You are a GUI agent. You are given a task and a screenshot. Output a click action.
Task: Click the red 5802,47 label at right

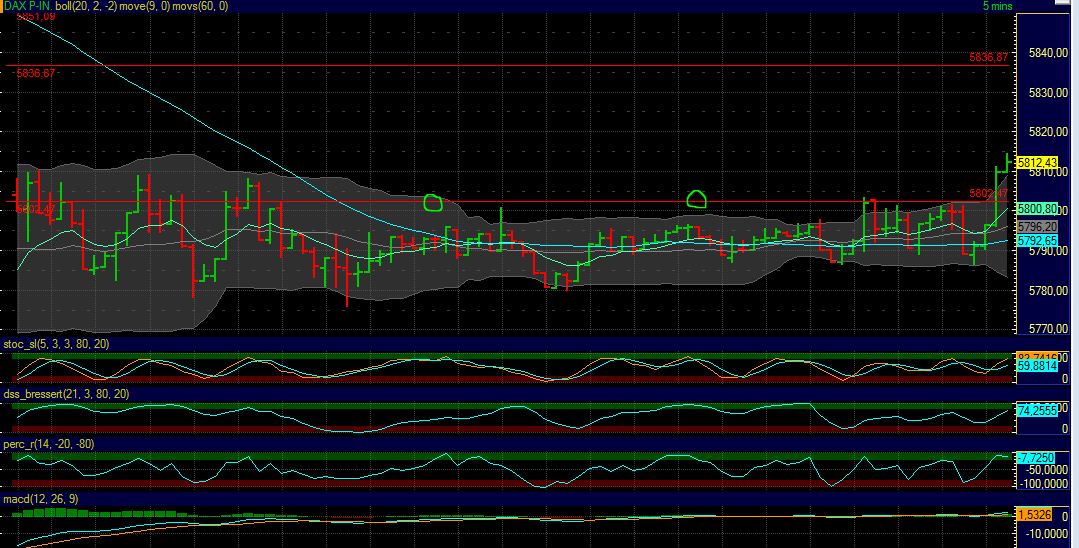pos(987,193)
